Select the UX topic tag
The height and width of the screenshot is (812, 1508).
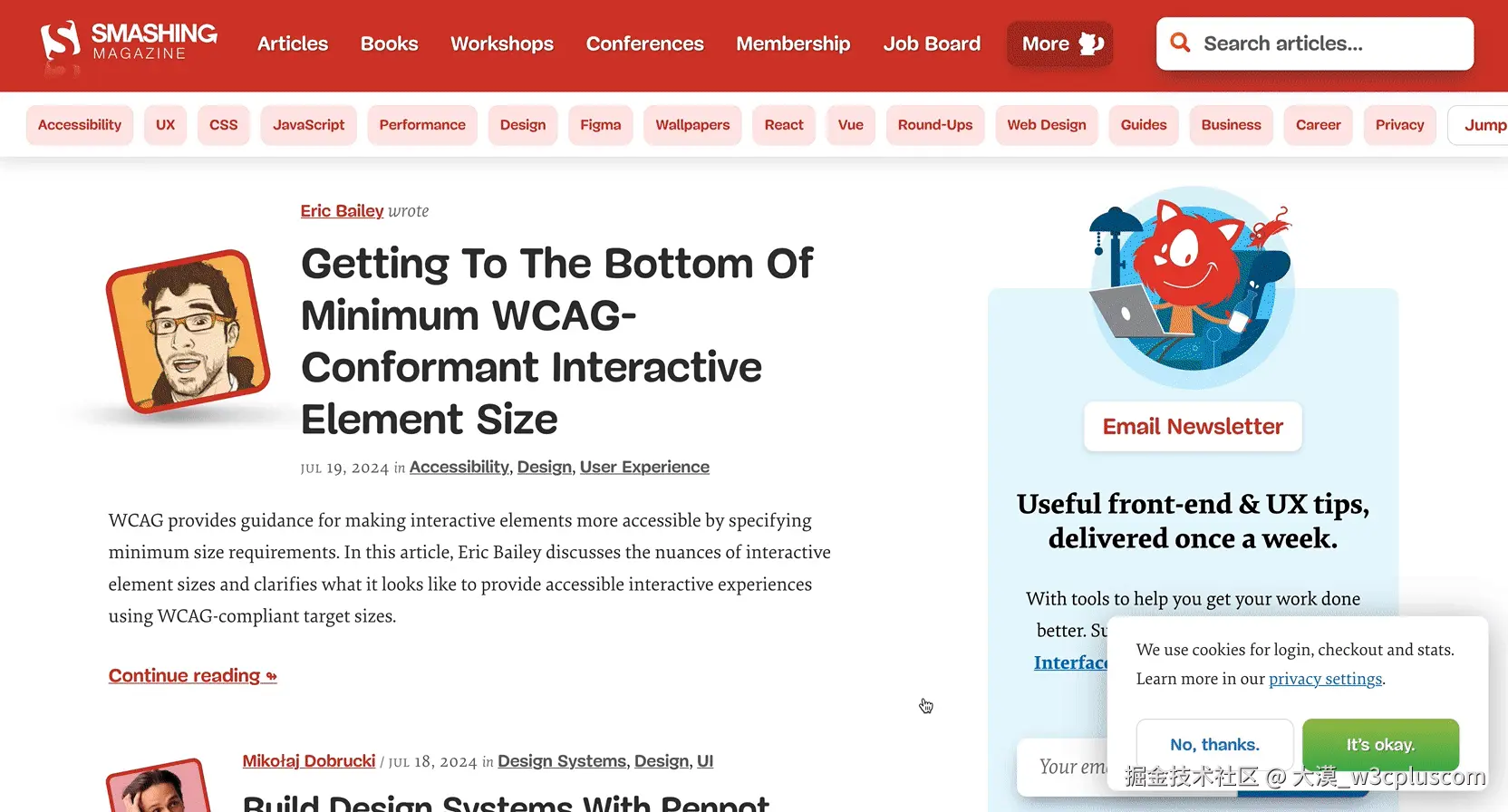tap(165, 125)
